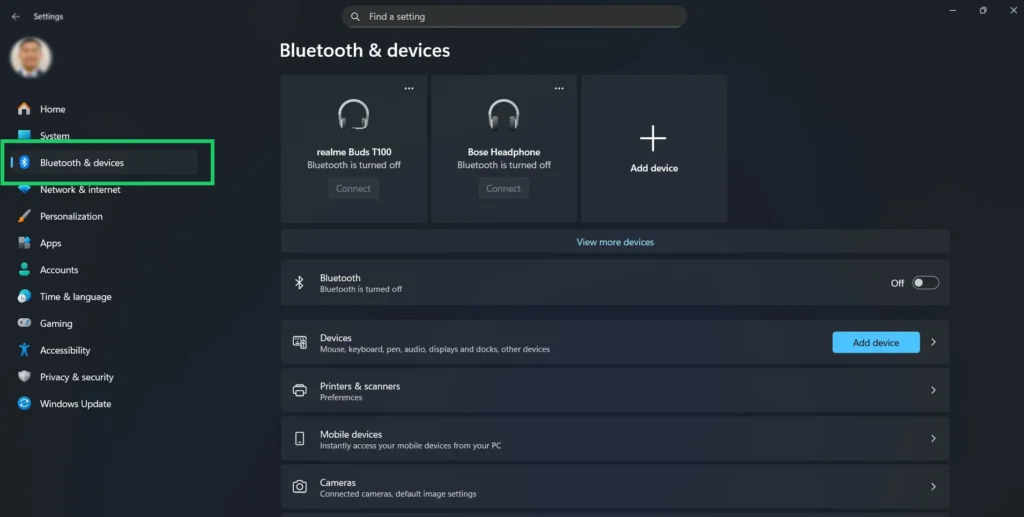Viewport: 1024px width, 517px height.
Task: Click the Accounts person icon
Action: pos(24,270)
